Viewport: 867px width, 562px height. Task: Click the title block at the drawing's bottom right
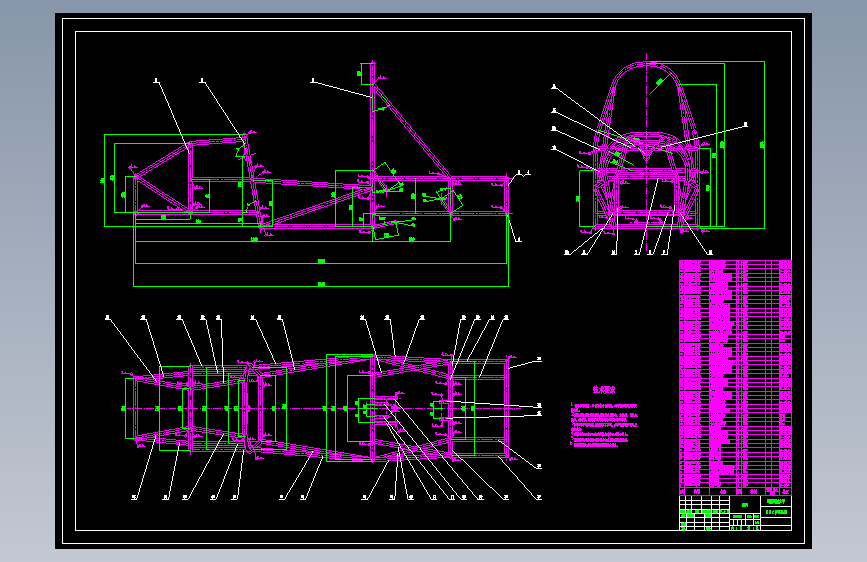[735, 513]
